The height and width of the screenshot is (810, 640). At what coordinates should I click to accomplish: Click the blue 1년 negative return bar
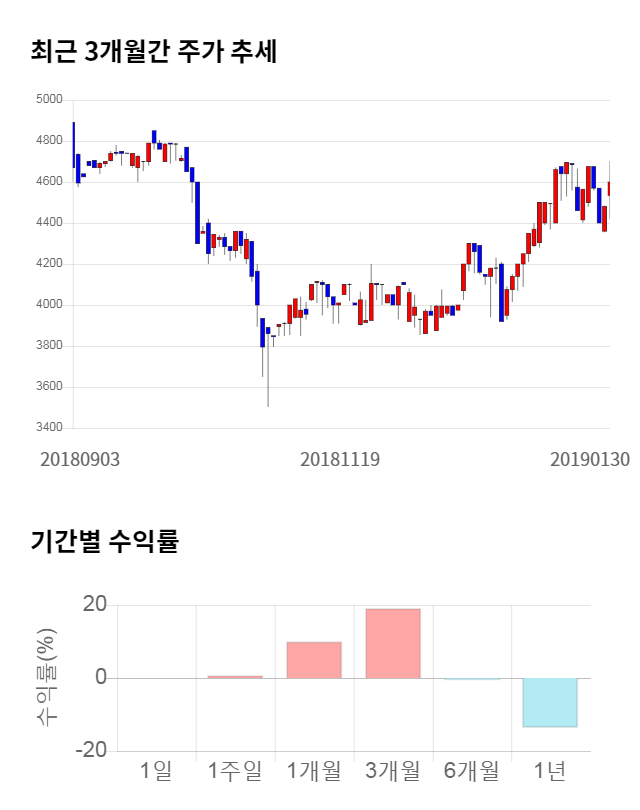(550, 702)
